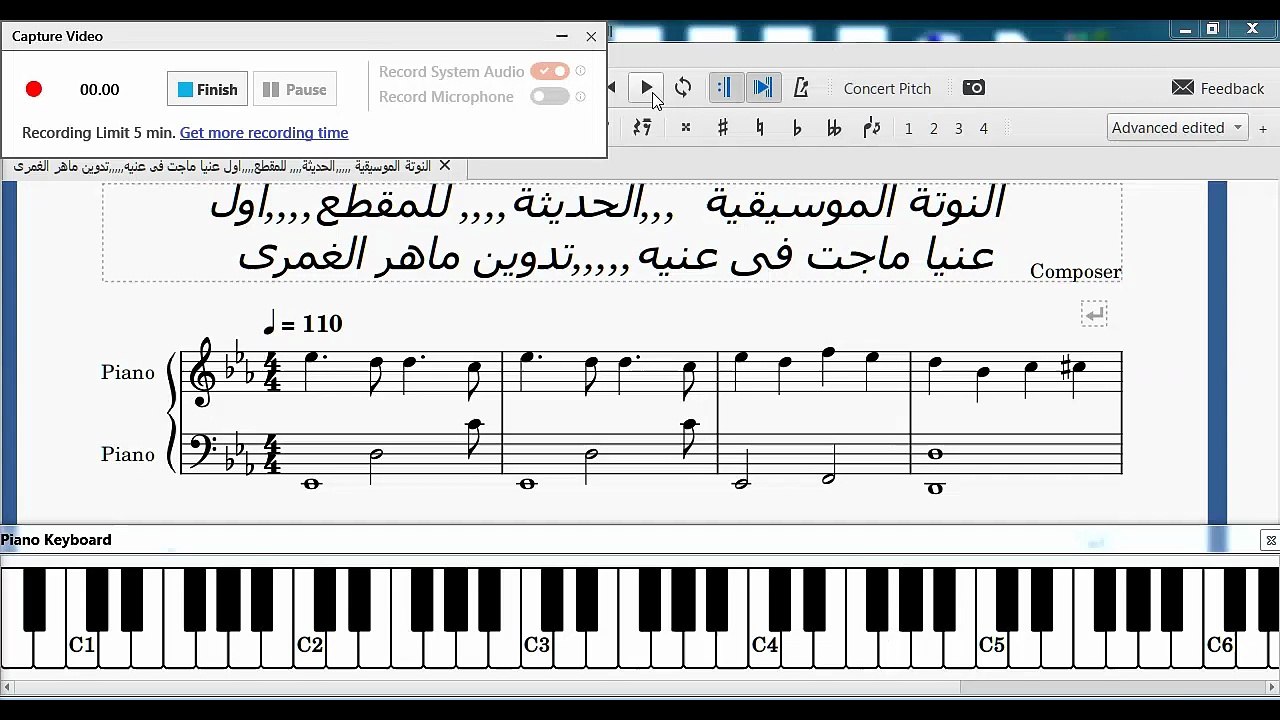Click Pause in Capture Video
Screen dimensions: 1280x720
click(x=294, y=89)
